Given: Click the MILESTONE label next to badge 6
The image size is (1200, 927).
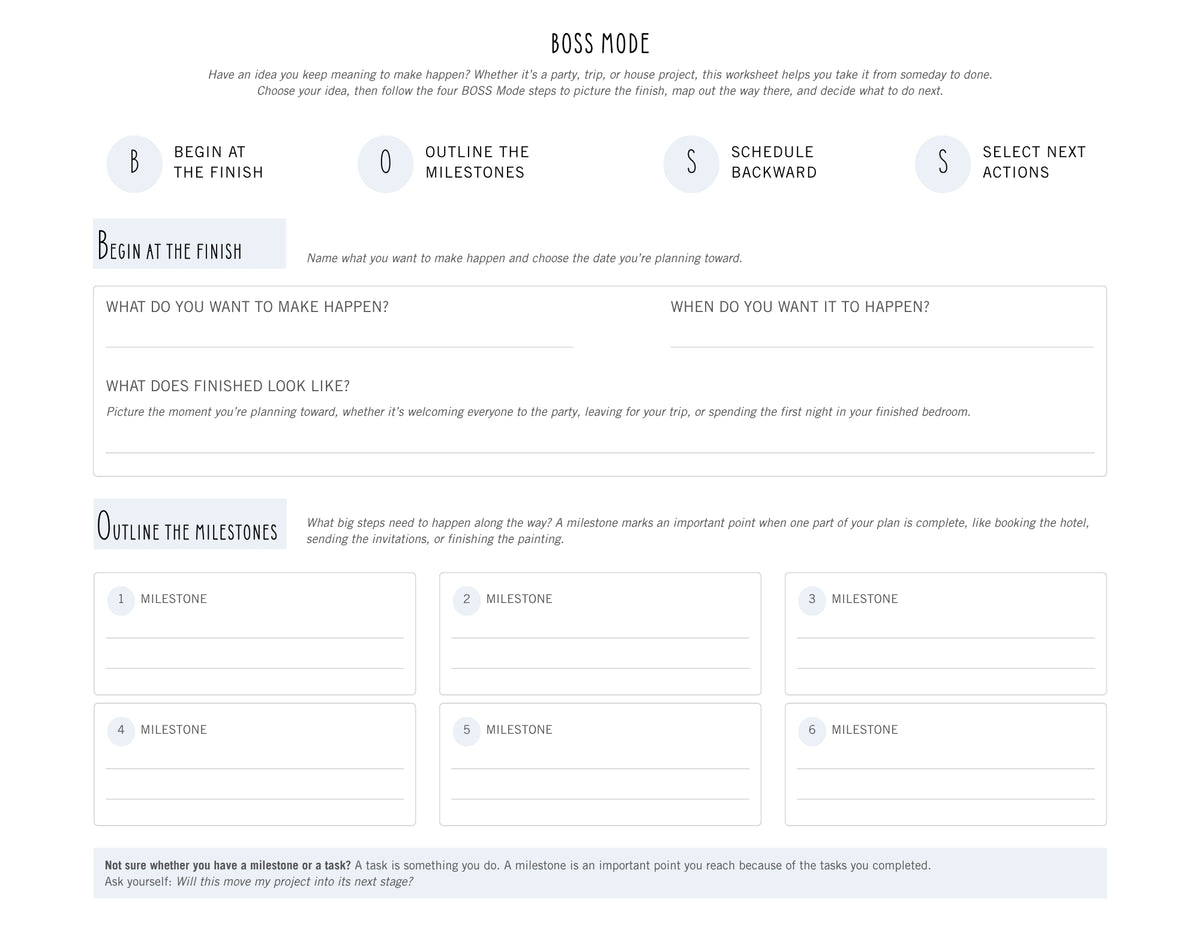Looking at the screenshot, I should click(865, 731).
